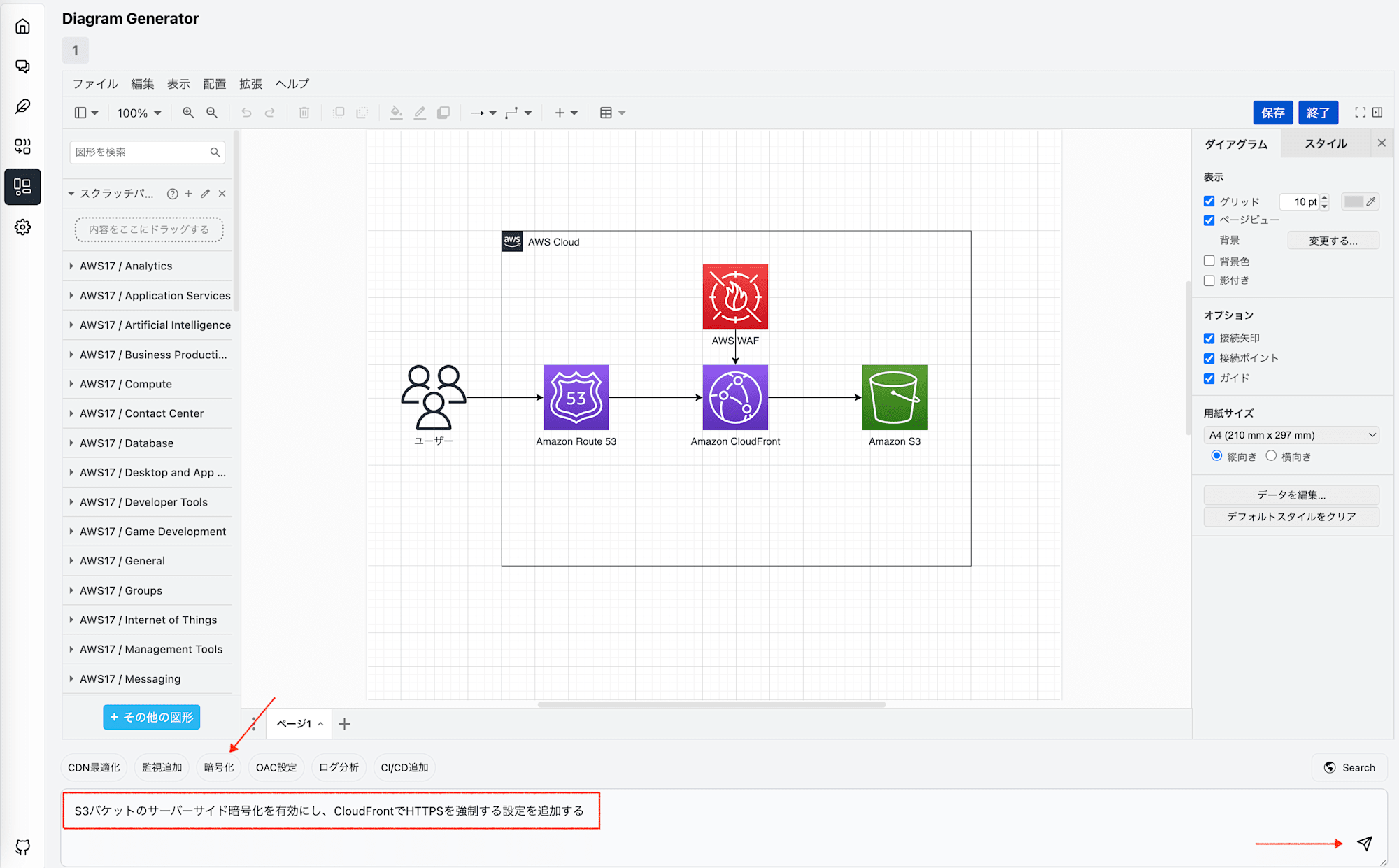The image size is (1399, 868).
Task: Click the 終了 button
Action: (1318, 113)
